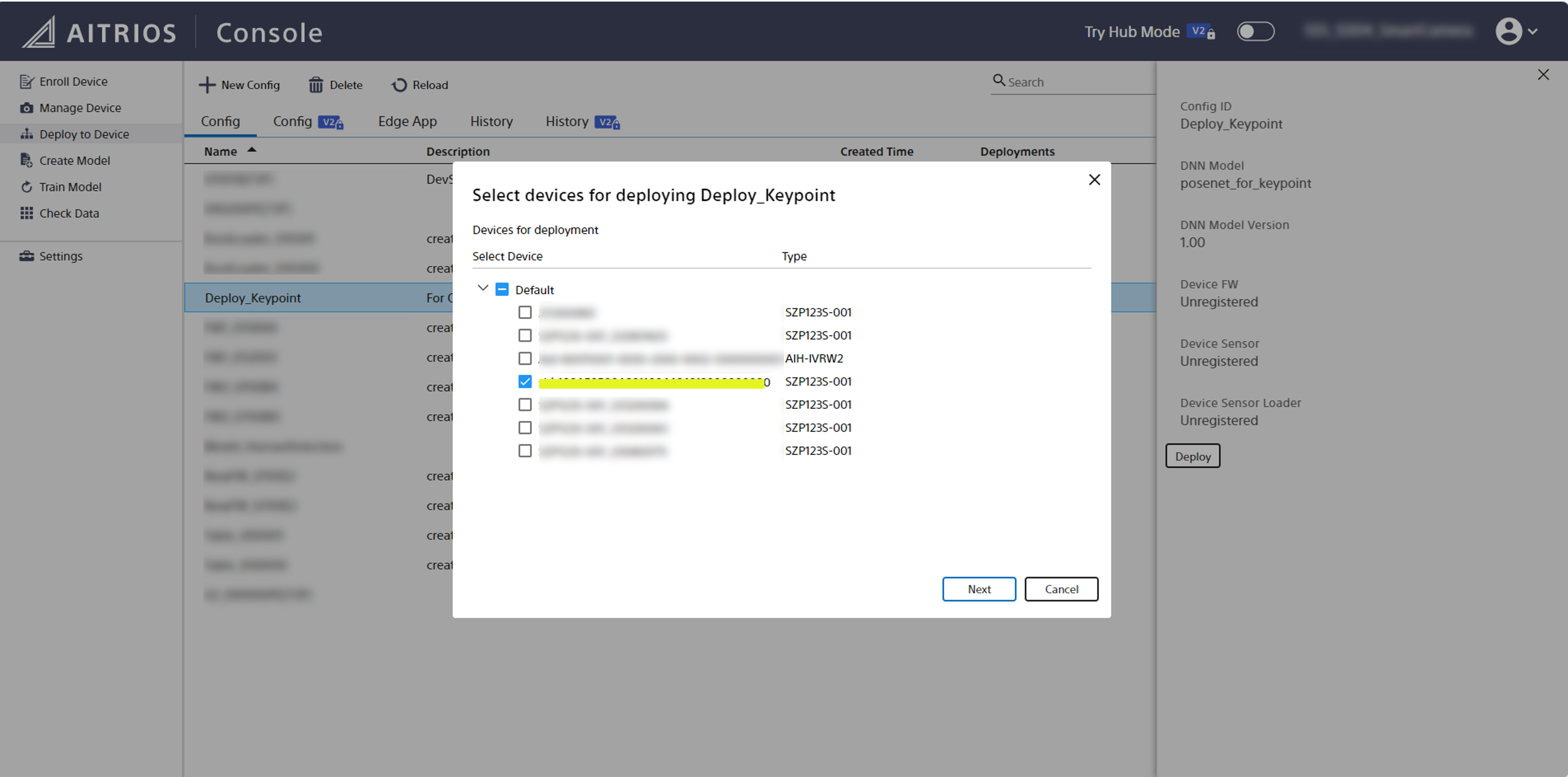This screenshot has height=777, width=1568.
Task: Uncheck the highlighted selected device checkbox
Action: pyautogui.click(x=525, y=382)
